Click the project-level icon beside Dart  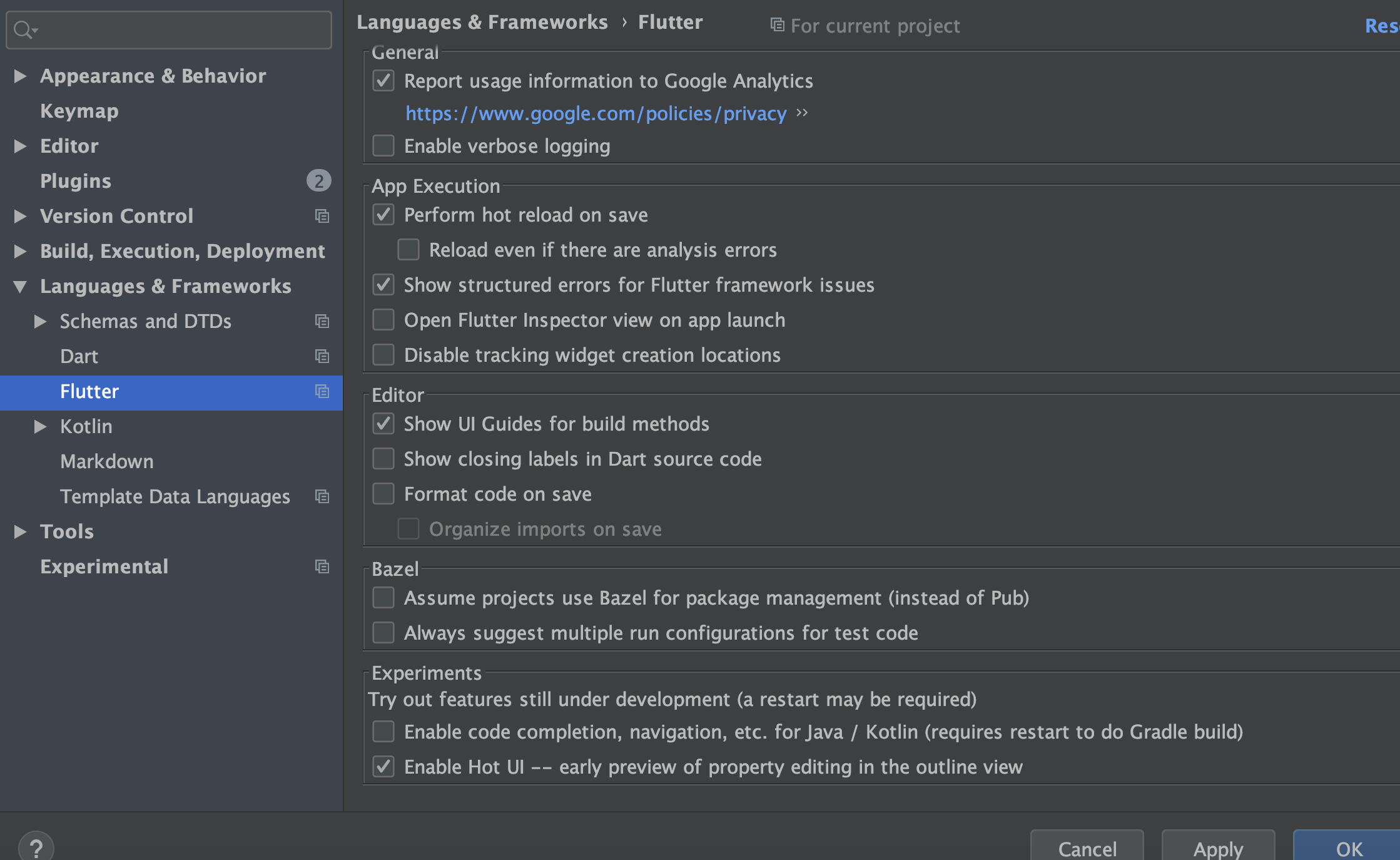click(x=322, y=356)
